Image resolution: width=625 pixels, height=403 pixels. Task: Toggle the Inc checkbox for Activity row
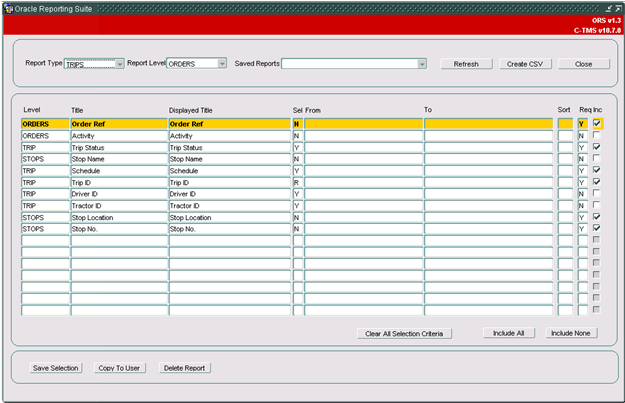(596, 135)
